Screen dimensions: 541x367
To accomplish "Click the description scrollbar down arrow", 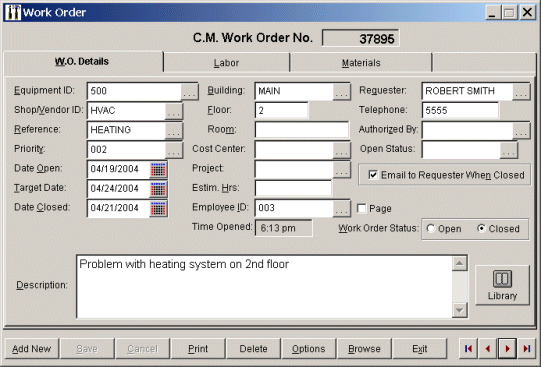I will pyautogui.click(x=460, y=310).
